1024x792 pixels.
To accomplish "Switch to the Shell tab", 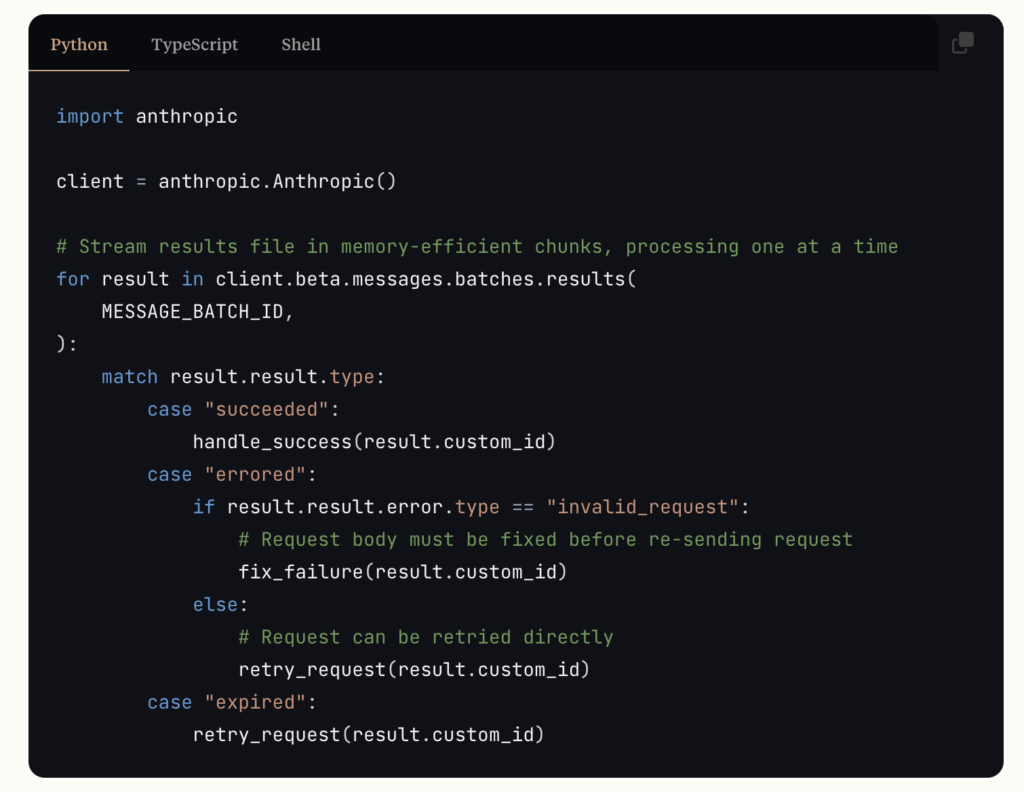I will click(300, 44).
